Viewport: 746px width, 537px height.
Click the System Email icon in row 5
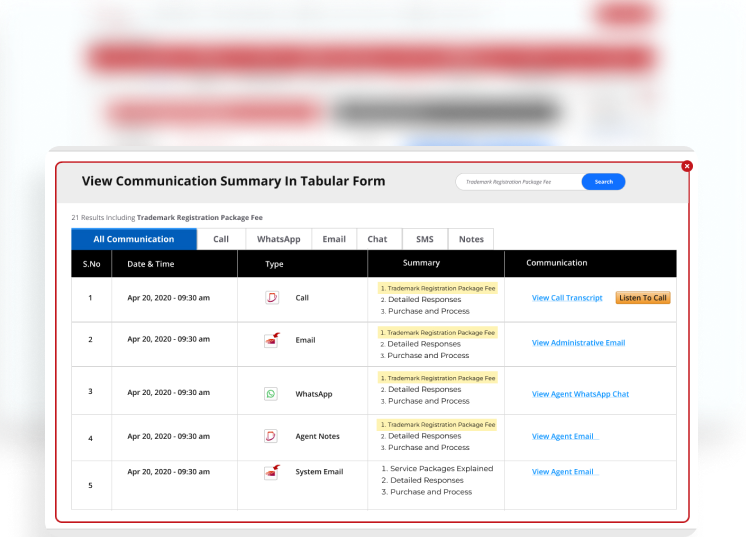click(x=271, y=472)
